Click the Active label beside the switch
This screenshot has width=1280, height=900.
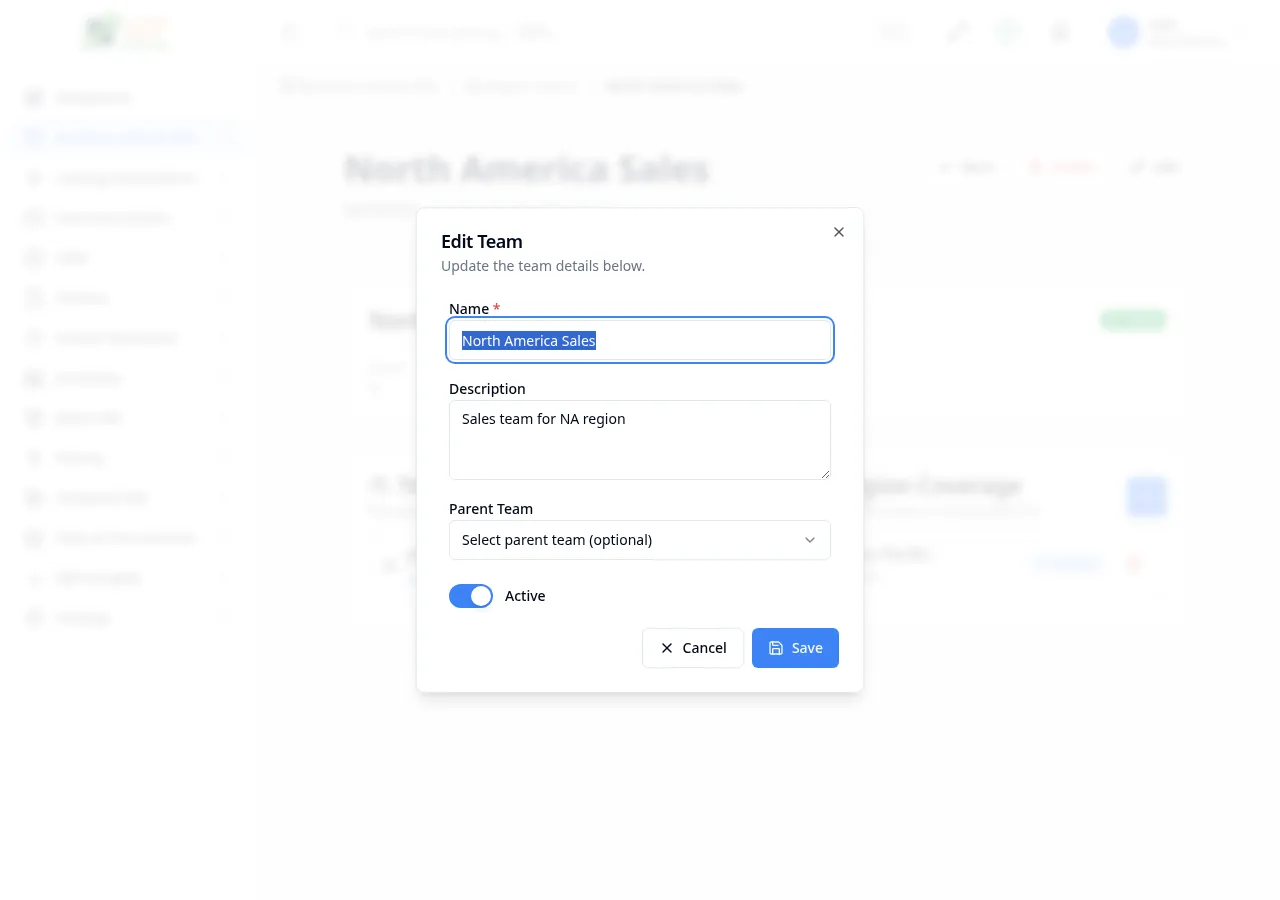pos(525,596)
